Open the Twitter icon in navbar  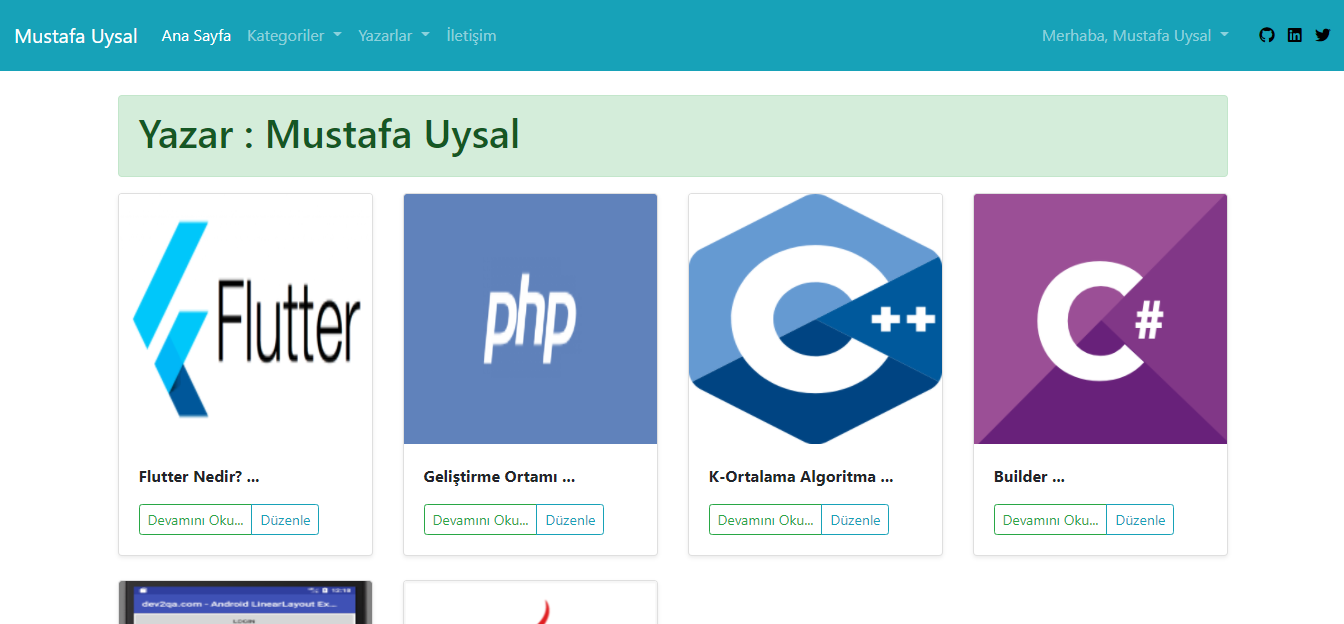pyautogui.click(x=1322, y=34)
